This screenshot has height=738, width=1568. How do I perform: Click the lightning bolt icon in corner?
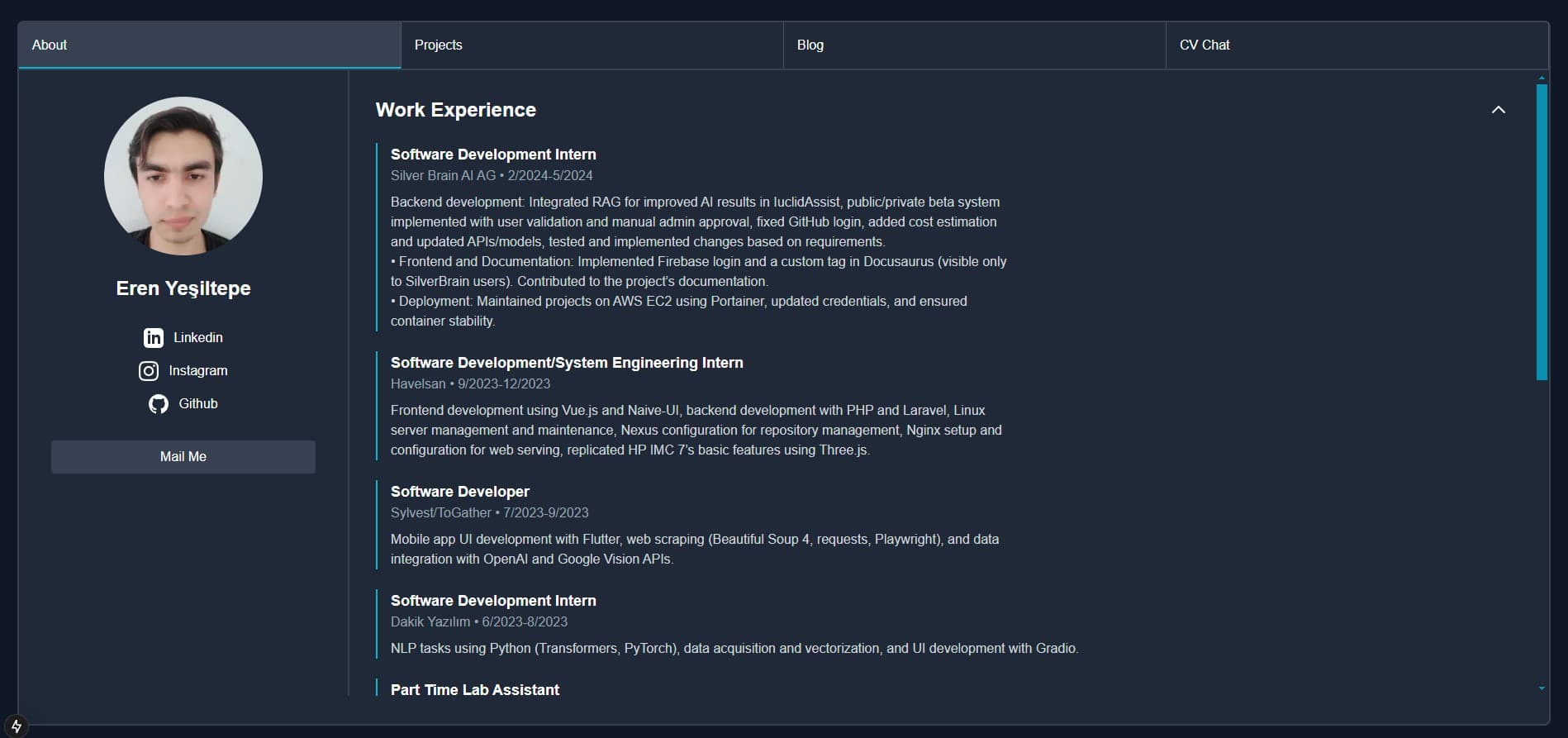point(16,726)
